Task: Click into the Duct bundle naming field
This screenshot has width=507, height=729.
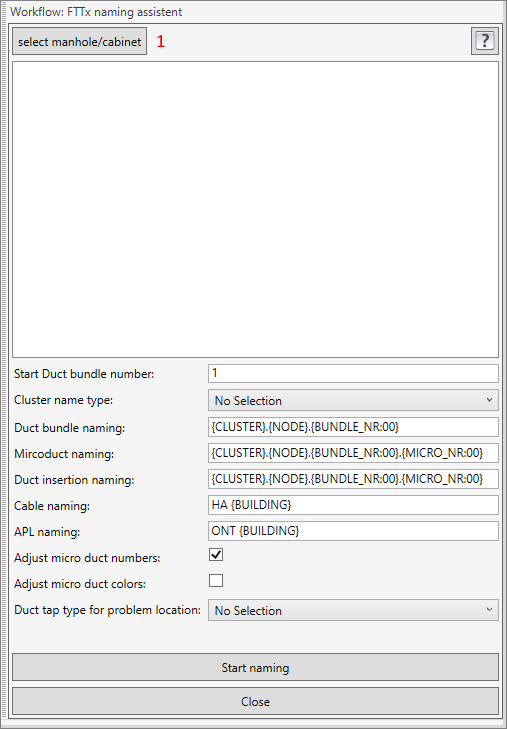Action: pyautogui.click(x=353, y=427)
